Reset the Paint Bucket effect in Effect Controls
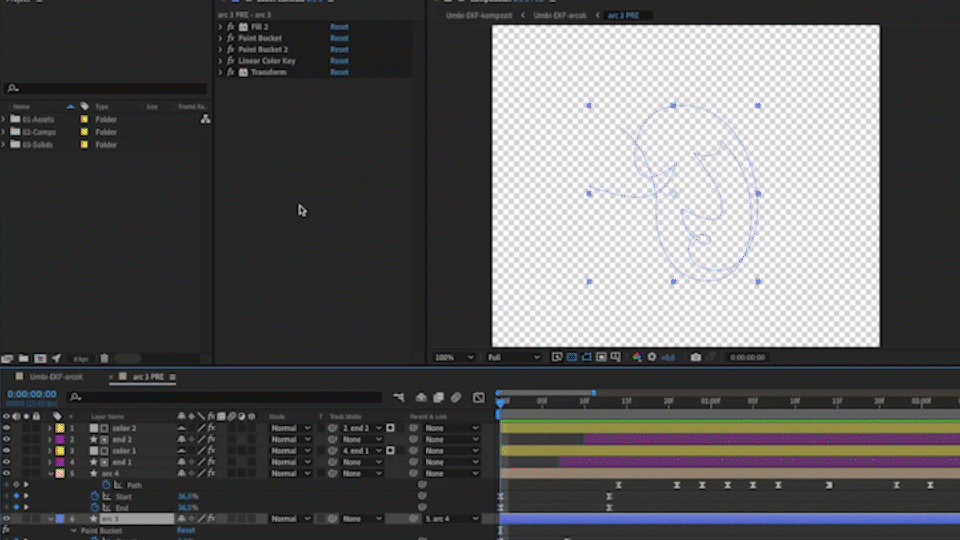Viewport: 960px width, 540px height. point(339,38)
